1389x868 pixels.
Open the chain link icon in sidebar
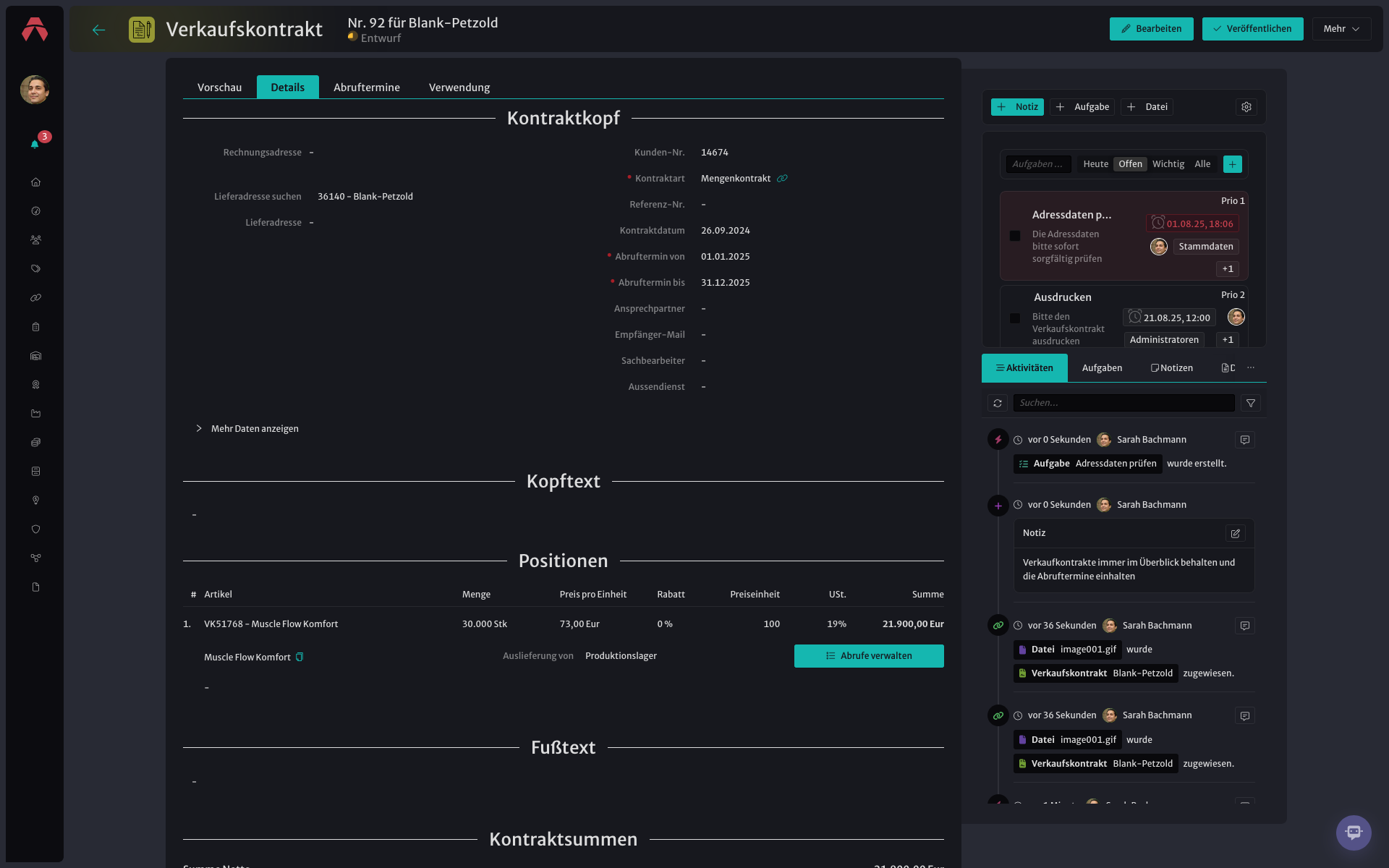pos(35,298)
